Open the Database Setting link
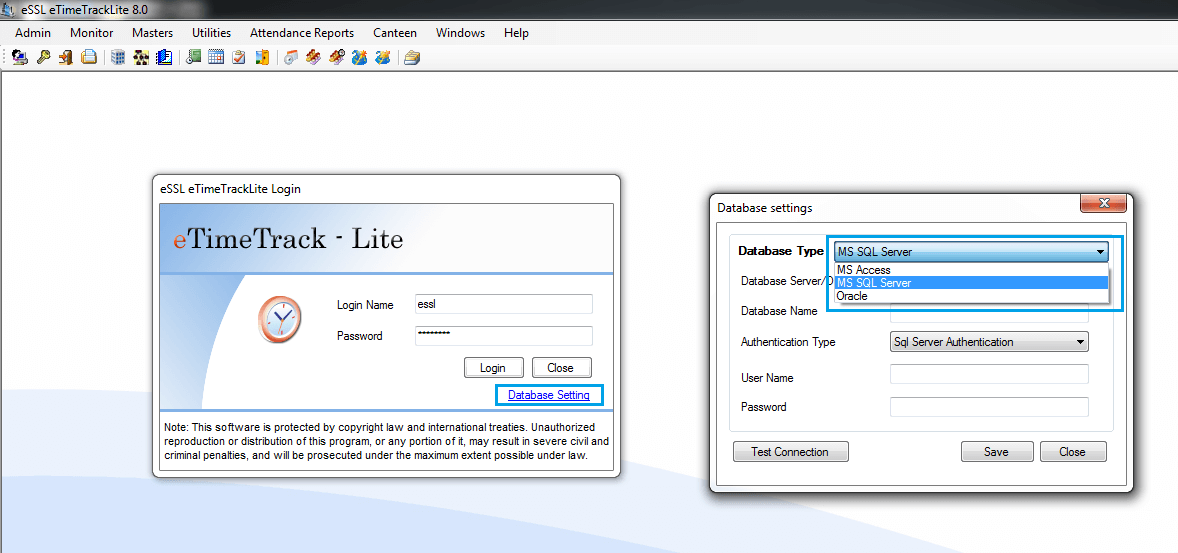 [549, 395]
